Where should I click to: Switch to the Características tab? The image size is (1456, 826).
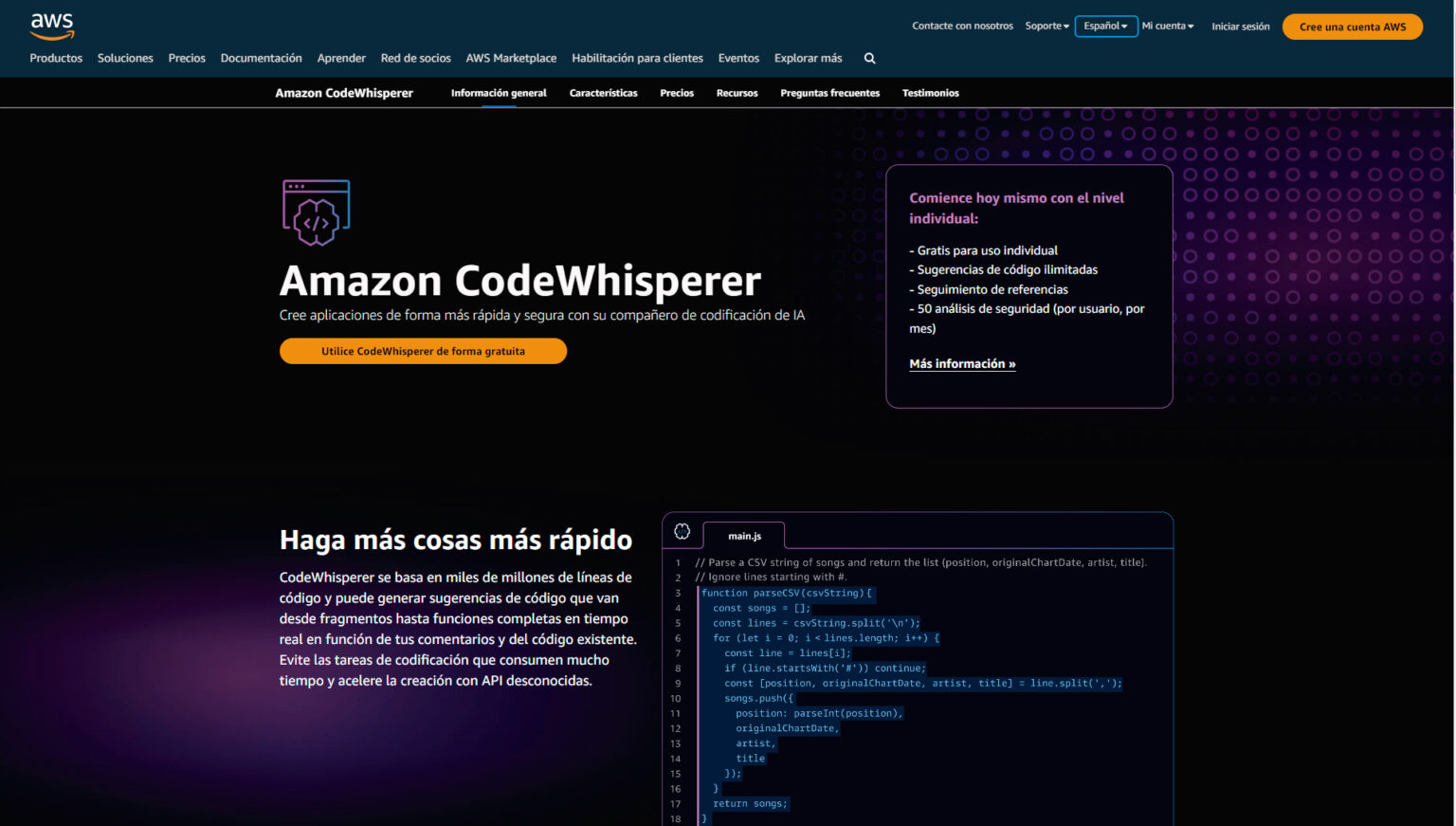click(603, 93)
